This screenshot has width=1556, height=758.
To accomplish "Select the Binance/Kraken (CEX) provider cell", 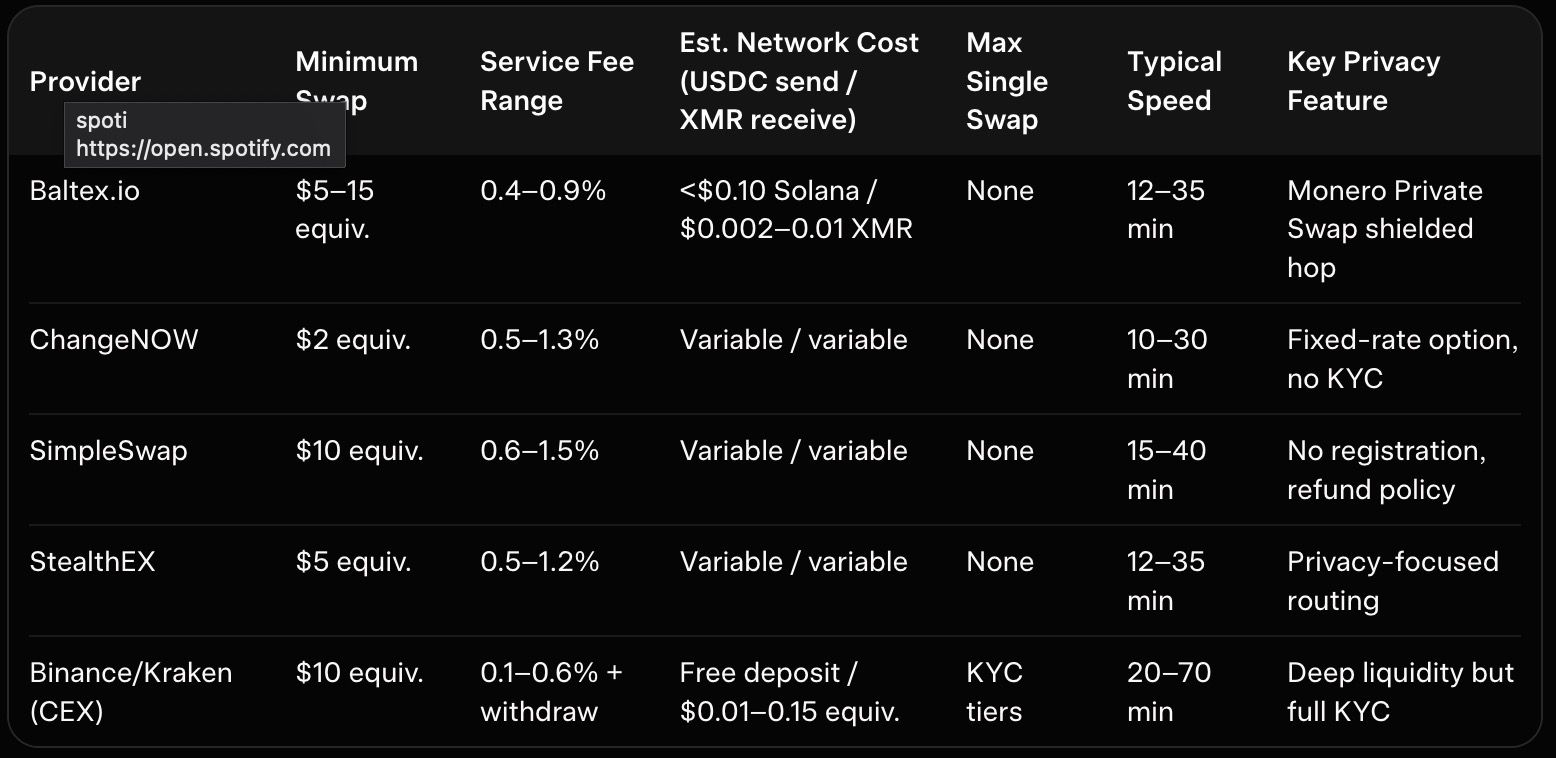I will tap(130, 691).
